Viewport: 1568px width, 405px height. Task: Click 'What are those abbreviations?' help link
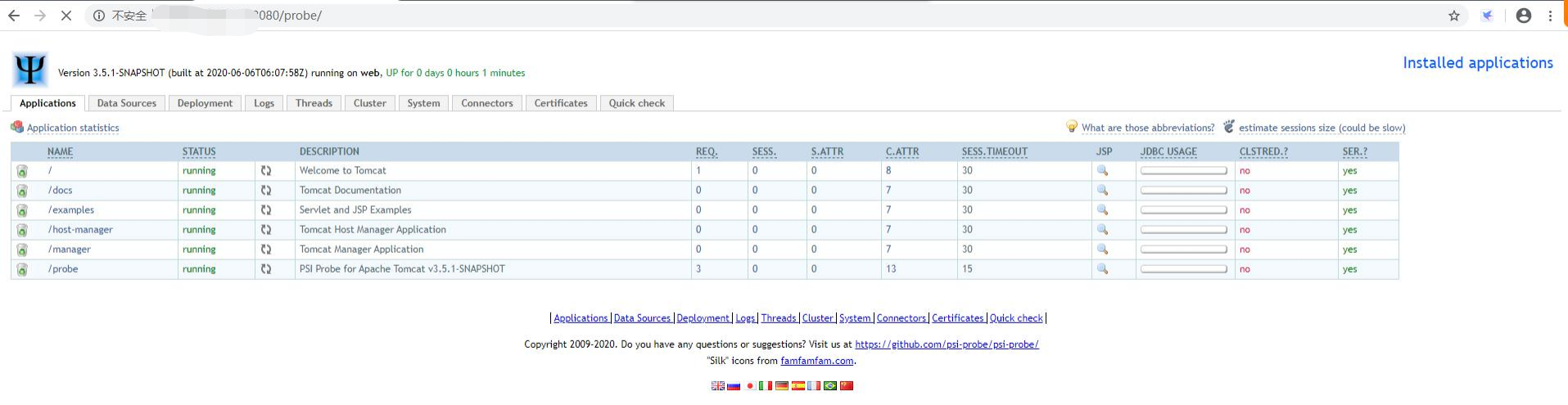pyautogui.click(x=1147, y=128)
